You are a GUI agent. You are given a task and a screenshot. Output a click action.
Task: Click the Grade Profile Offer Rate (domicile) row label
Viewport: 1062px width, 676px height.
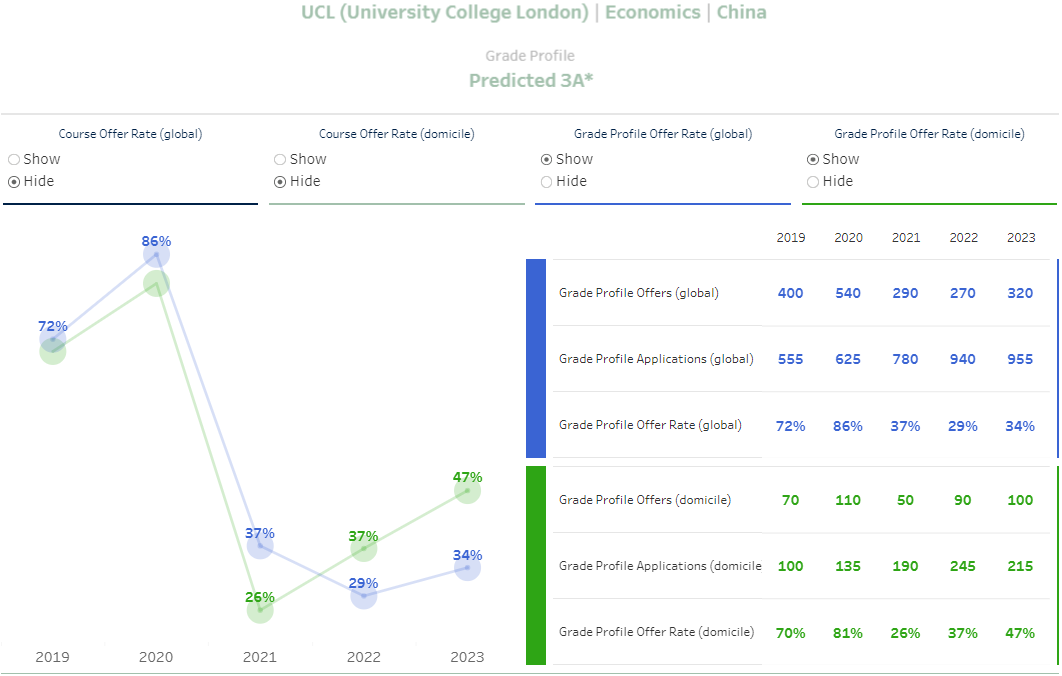[656, 632]
